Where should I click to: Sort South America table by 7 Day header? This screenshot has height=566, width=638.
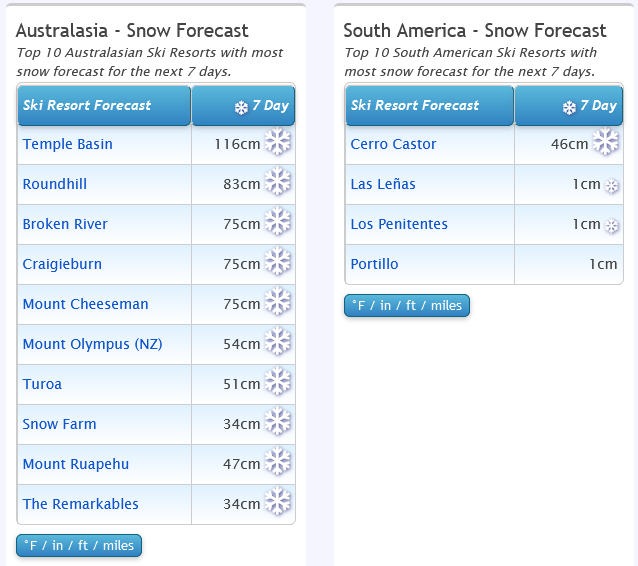569,105
